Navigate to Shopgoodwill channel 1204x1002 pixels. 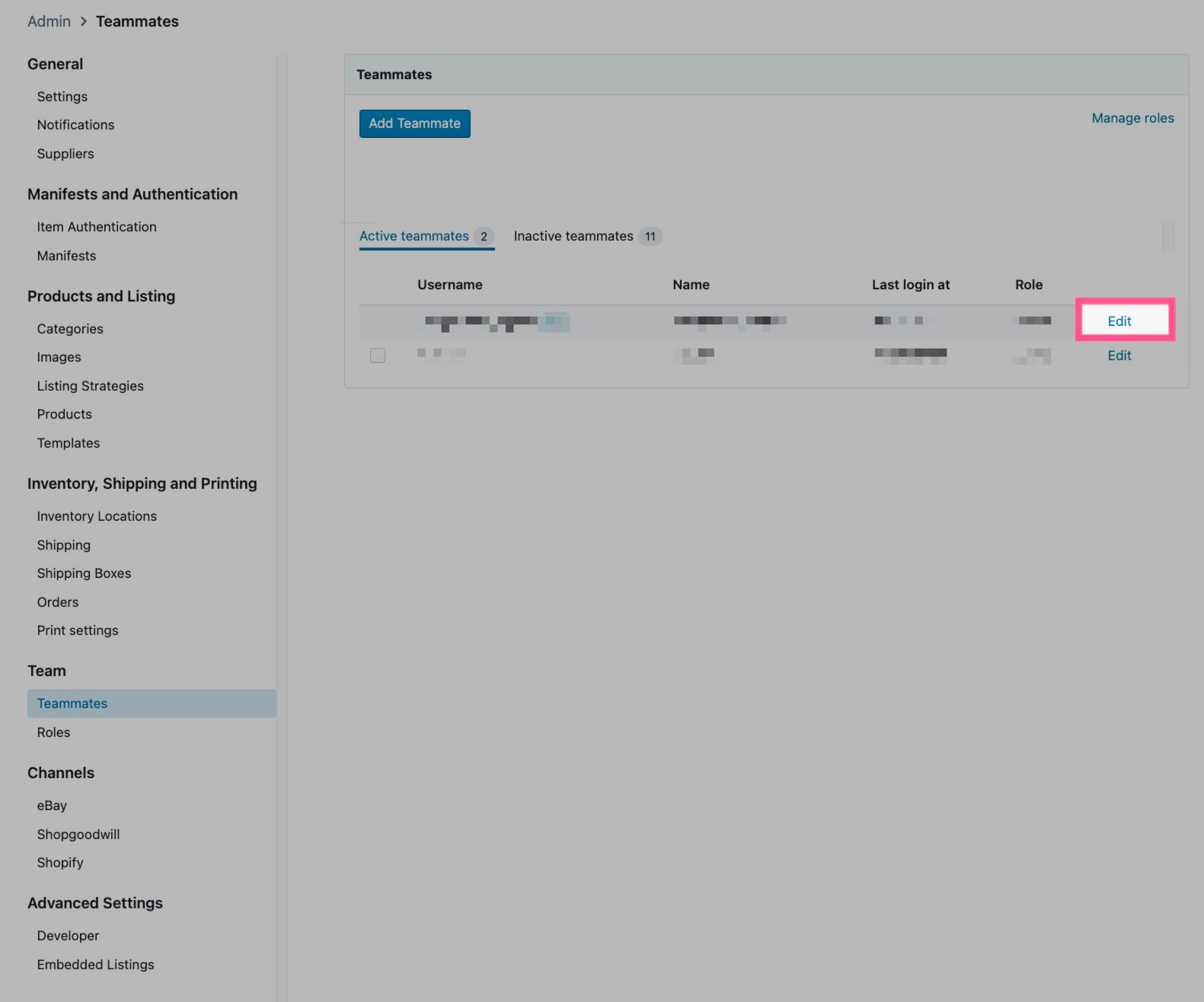pyautogui.click(x=78, y=834)
